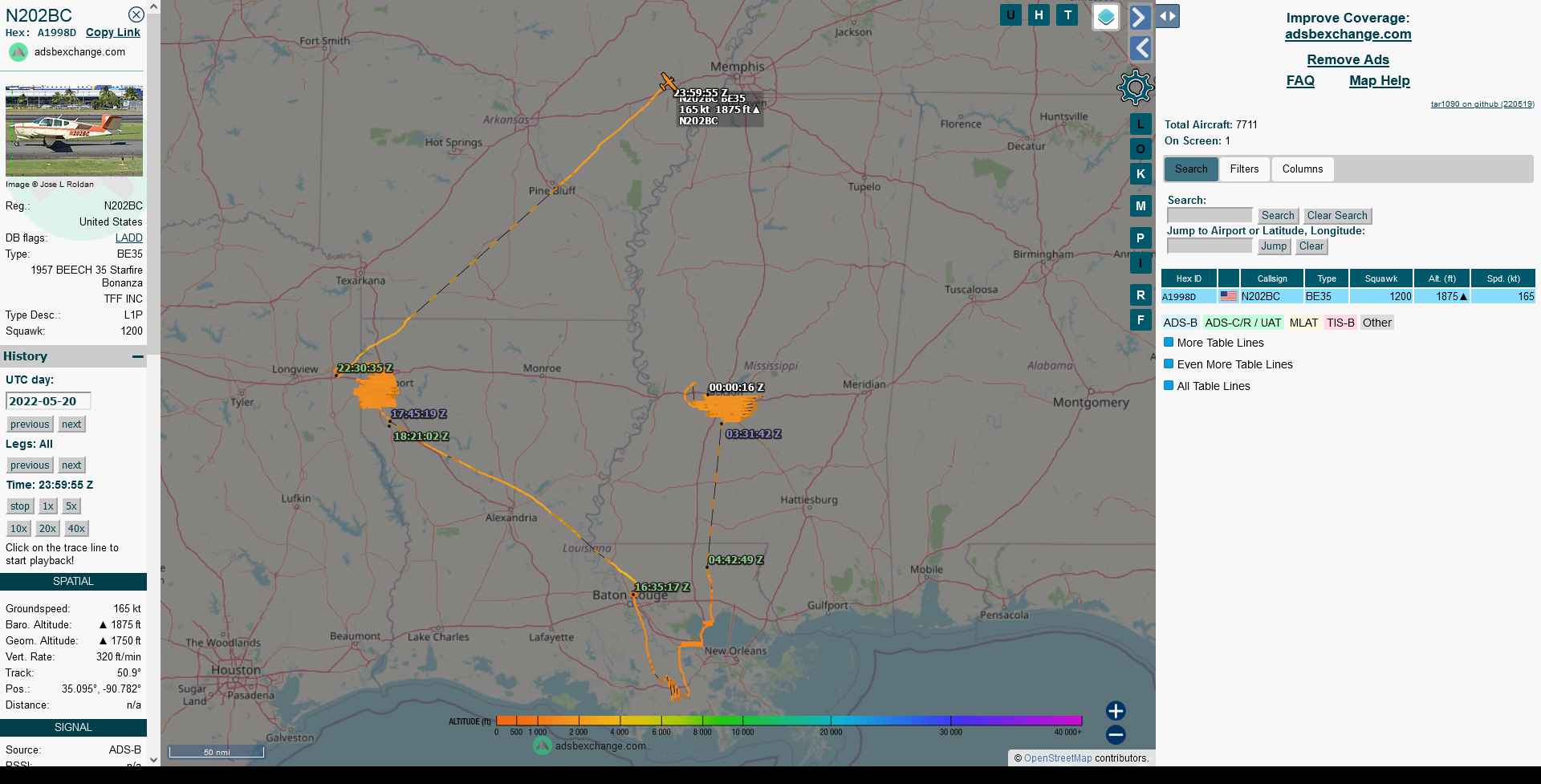Click the T map toggle button
Screen dimensions: 1541x784
click(1067, 14)
